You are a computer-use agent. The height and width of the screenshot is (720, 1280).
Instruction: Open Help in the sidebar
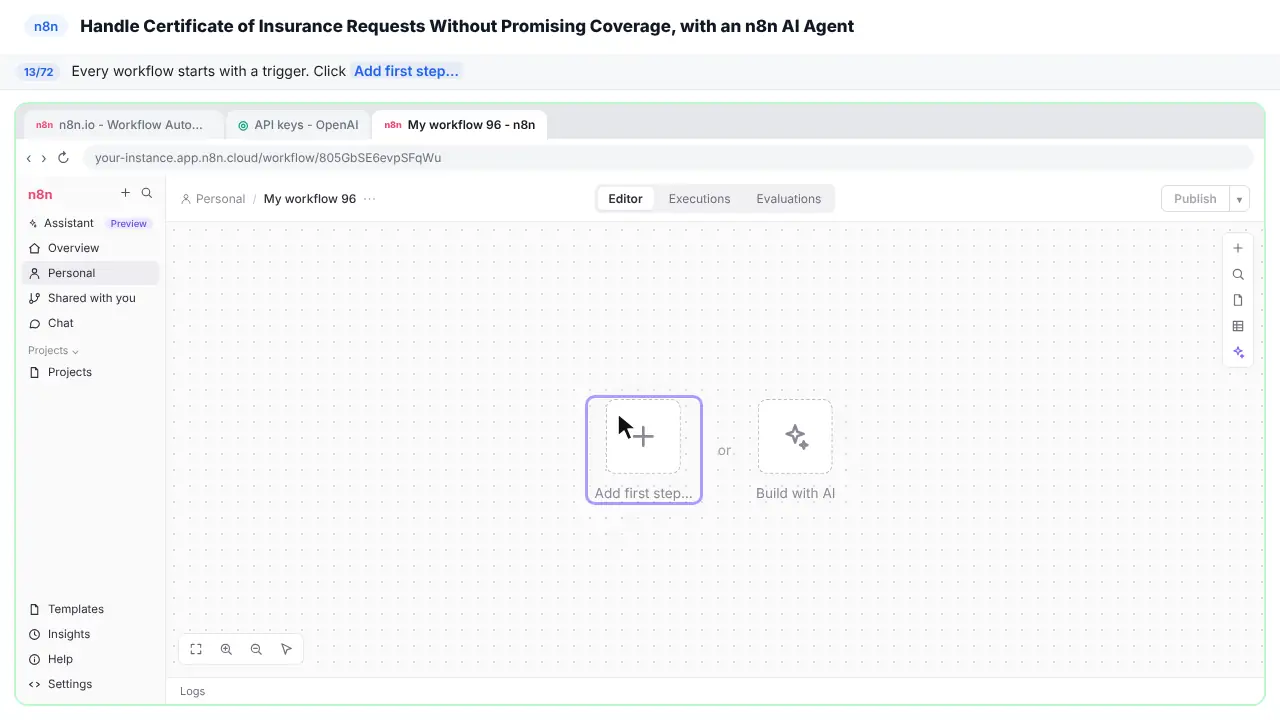click(90, 659)
